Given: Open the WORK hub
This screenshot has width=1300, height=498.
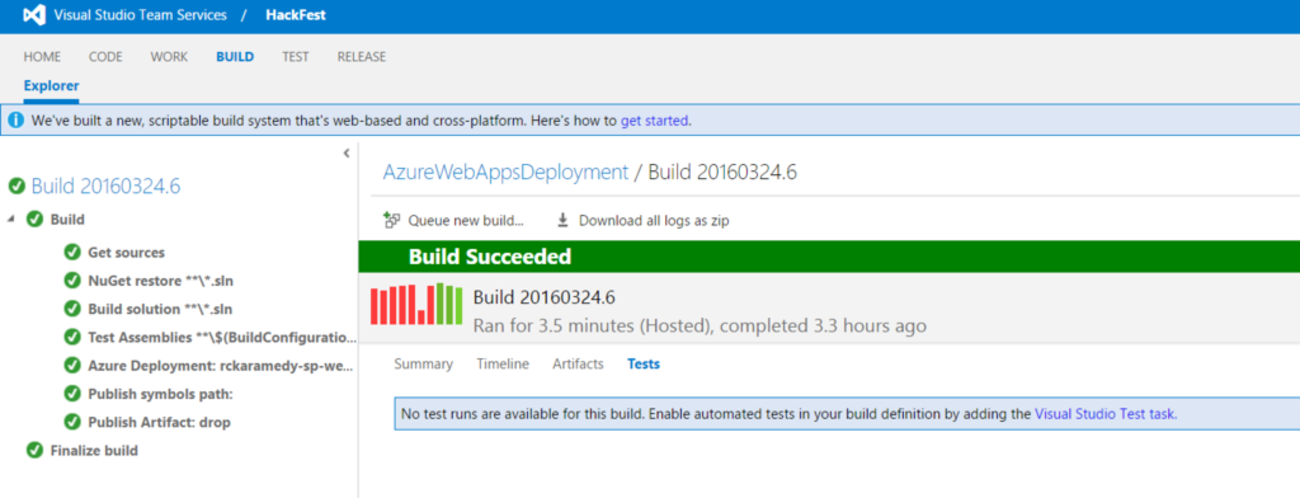Looking at the screenshot, I should (x=169, y=57).
